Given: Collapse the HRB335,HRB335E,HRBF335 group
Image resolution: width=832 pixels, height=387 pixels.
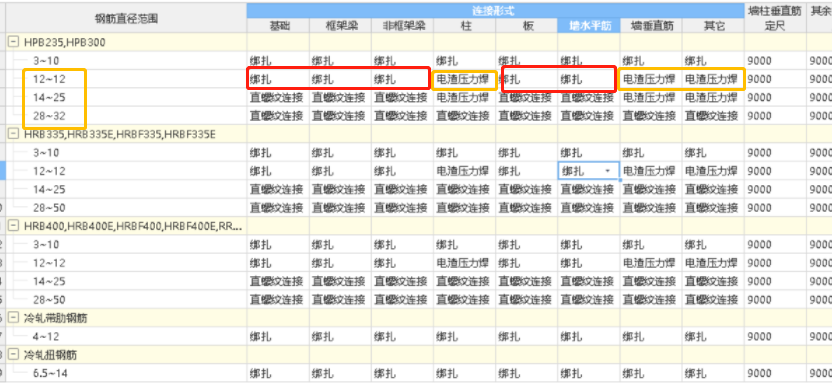Looking at the screenshot, I should (x=14, y=134).
